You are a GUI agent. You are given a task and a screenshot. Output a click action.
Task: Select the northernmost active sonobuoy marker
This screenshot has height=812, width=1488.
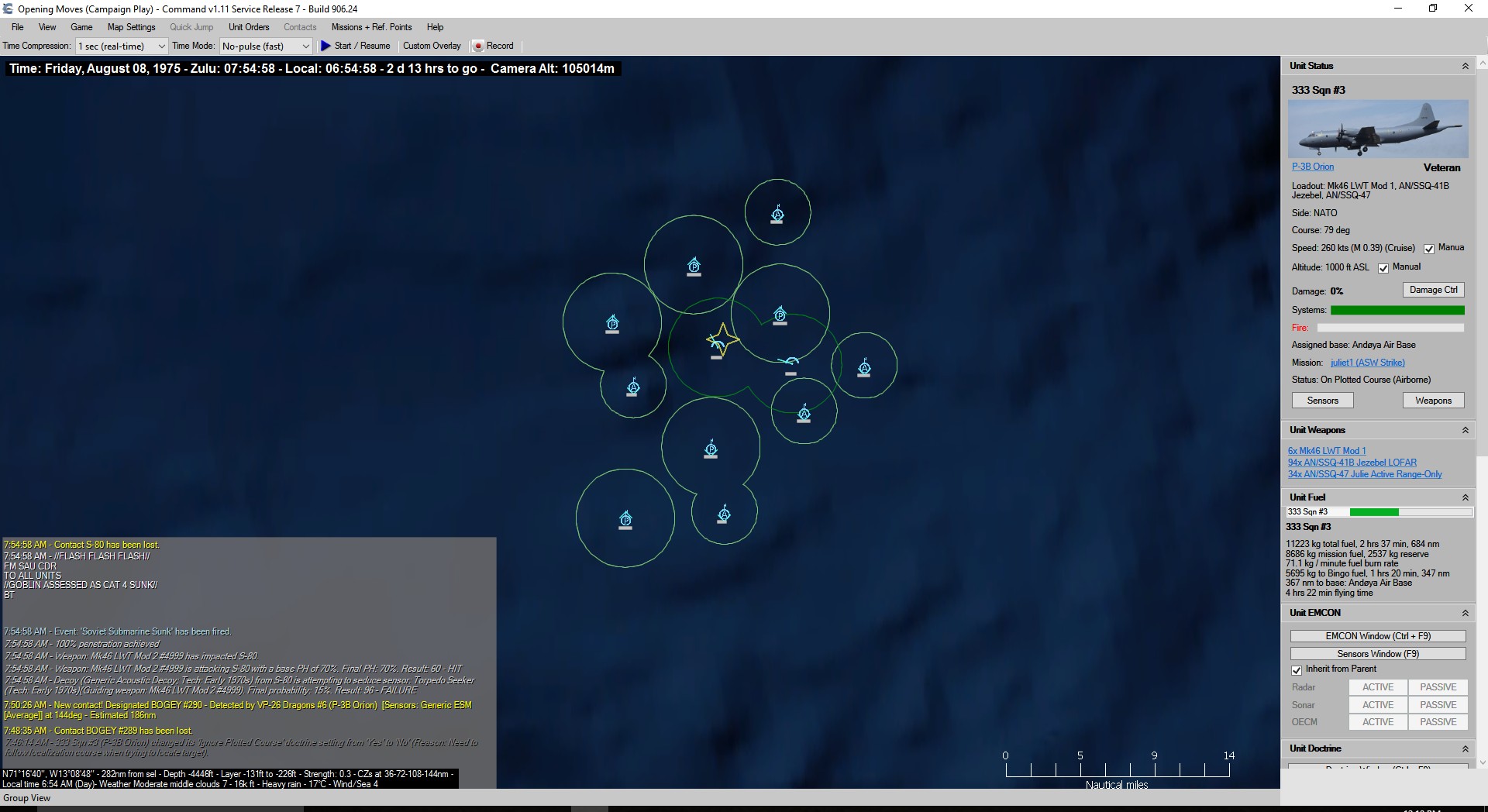click(x=777, y=215)
